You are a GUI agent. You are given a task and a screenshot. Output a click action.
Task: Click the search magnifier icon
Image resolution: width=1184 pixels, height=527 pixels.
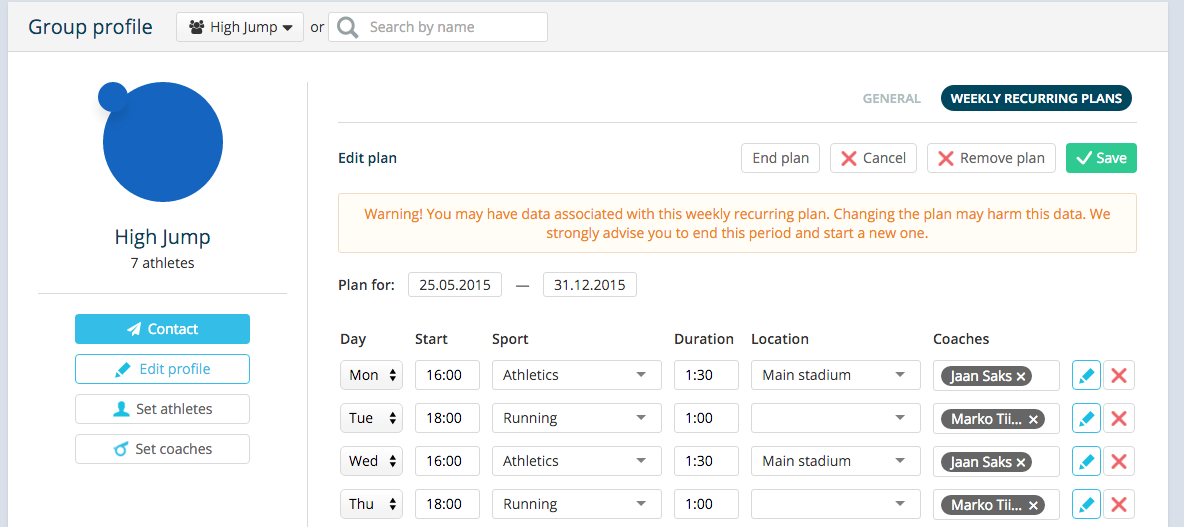click(348, 27)
